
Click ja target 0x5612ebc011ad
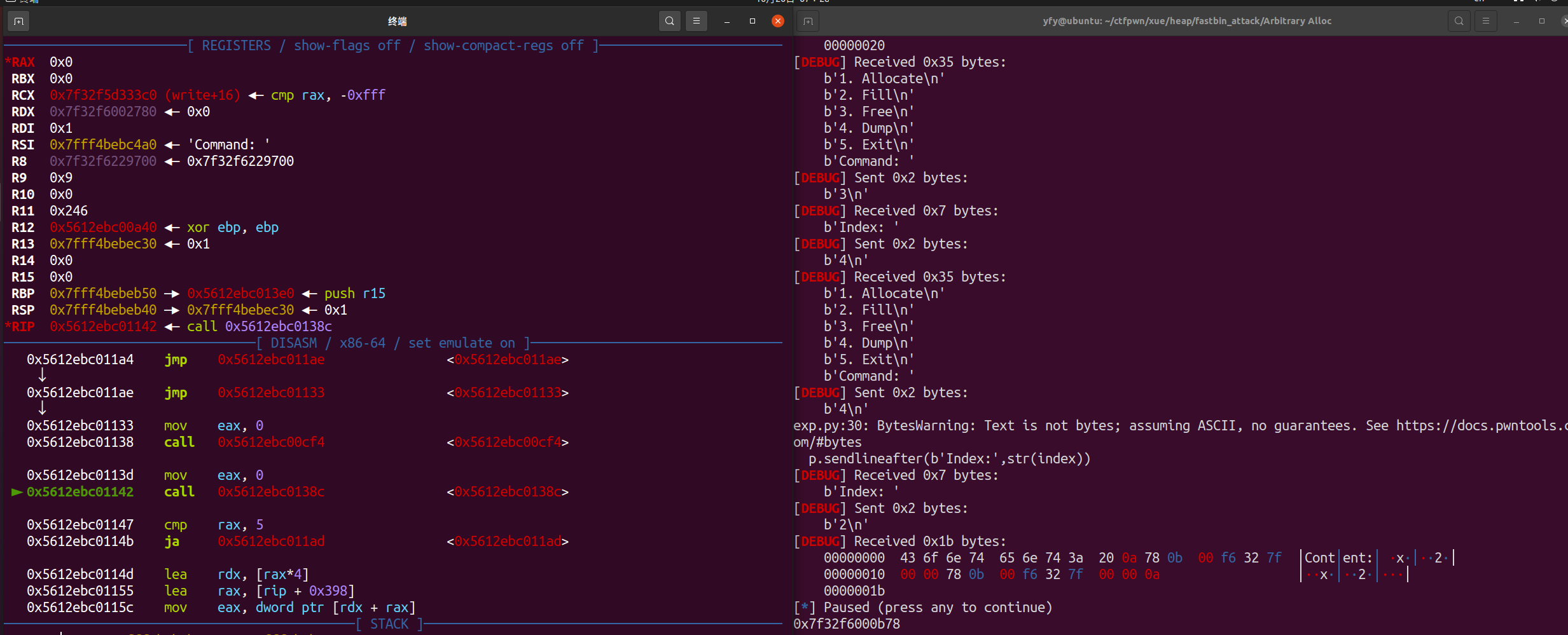tap(271, 542)
